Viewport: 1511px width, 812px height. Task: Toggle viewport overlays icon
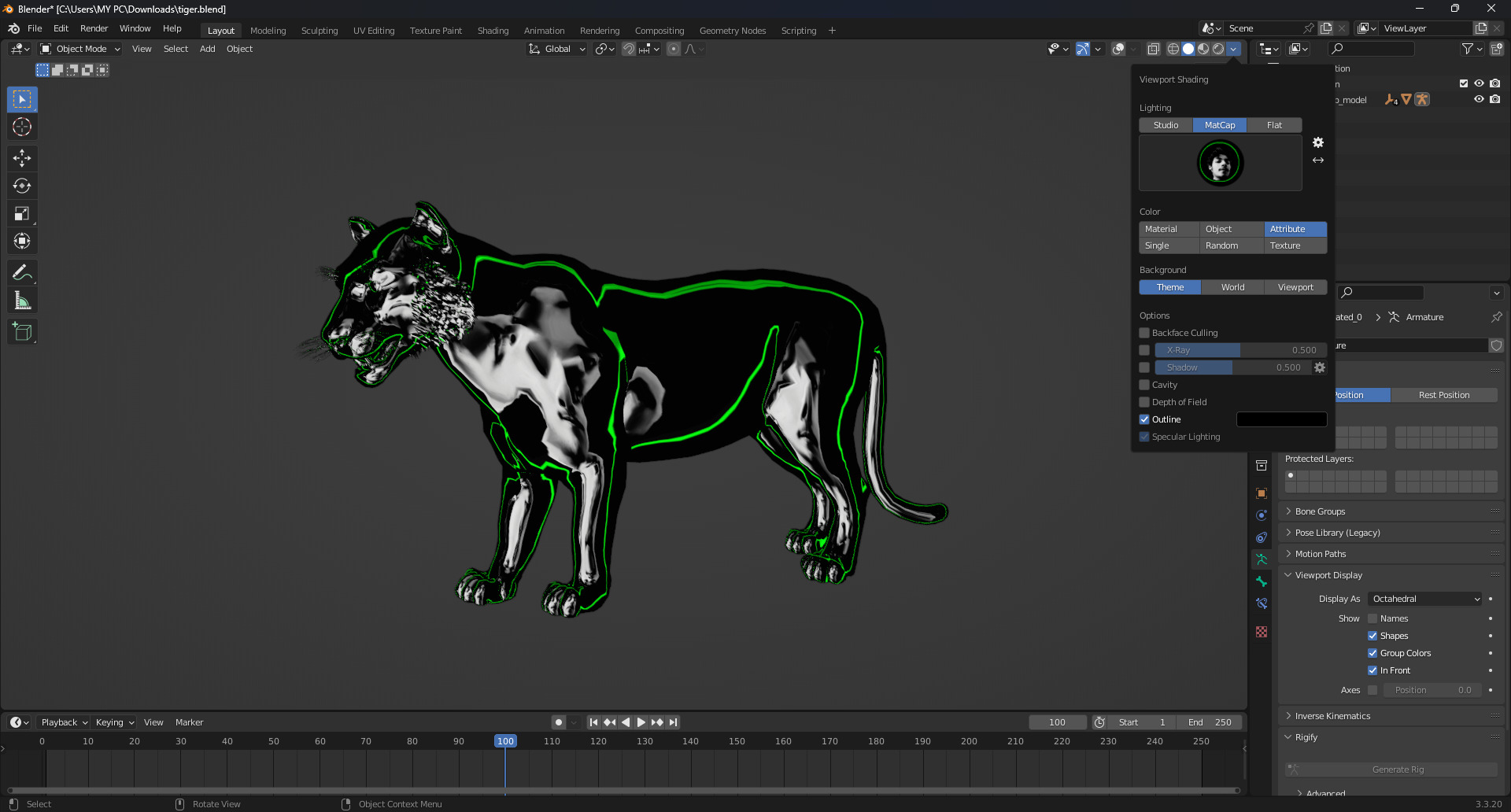tap(1118, 49)
